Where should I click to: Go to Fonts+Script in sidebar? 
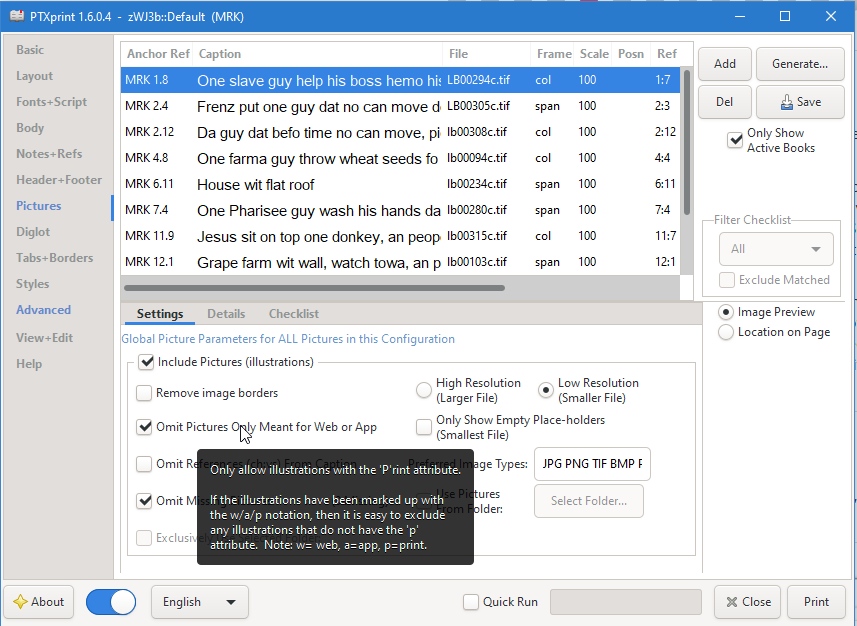pyautogui.click(x=51, y=102)
